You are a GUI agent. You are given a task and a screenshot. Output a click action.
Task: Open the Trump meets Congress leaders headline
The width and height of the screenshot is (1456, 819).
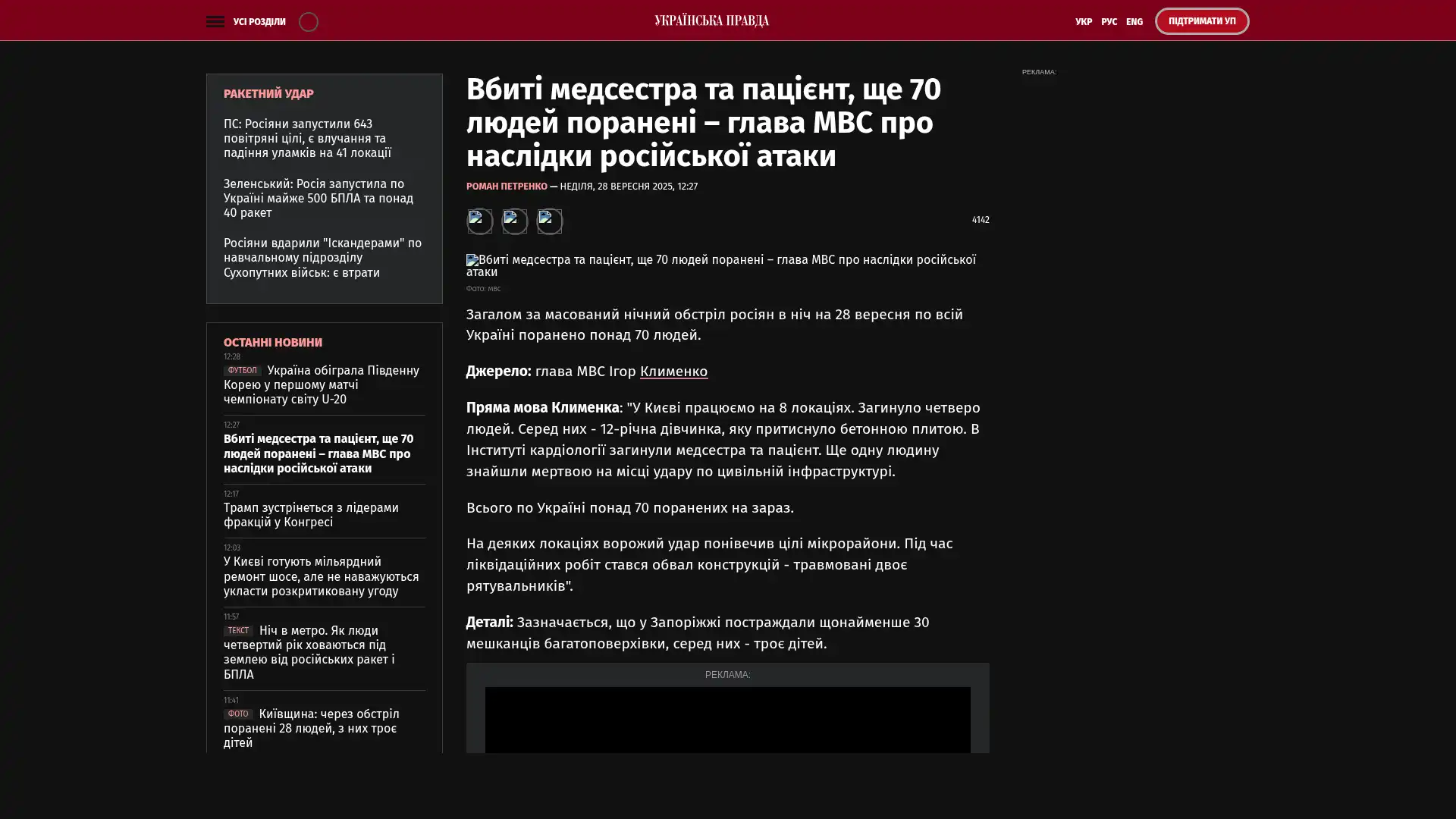(311, 515)
